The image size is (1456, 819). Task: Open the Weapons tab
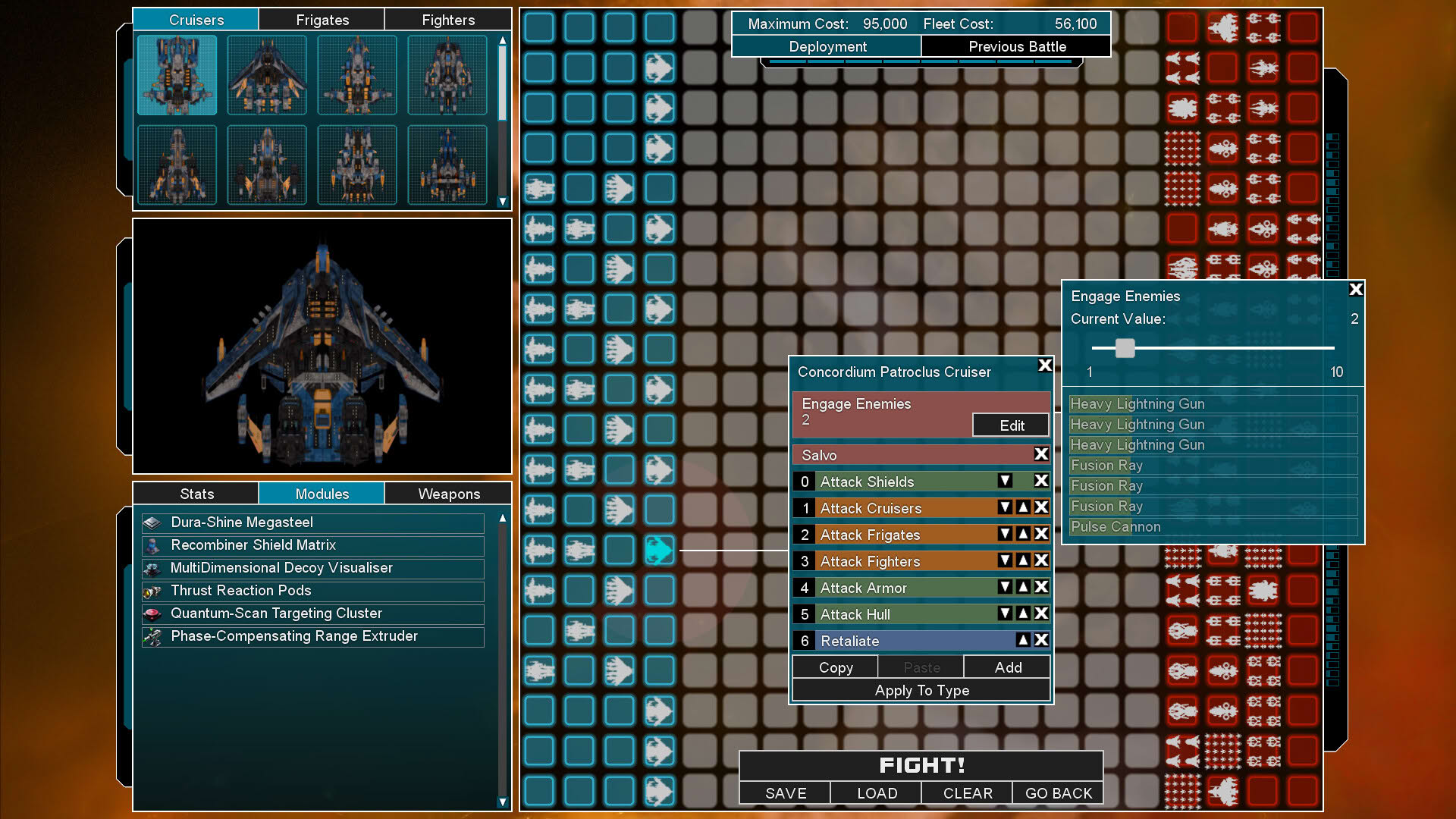click(x=449, y=494)
